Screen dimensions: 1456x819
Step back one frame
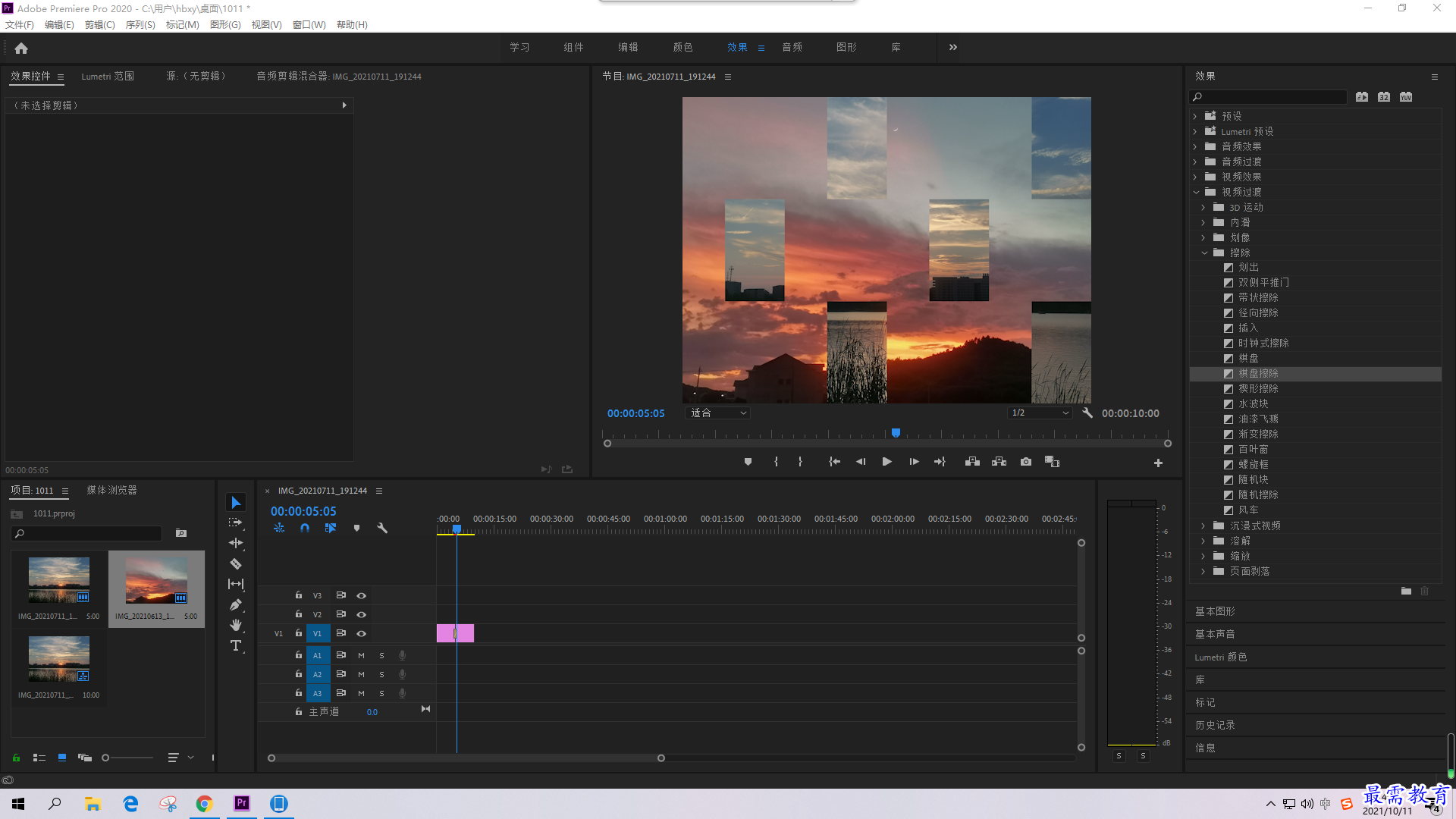(x=860, y=462)
